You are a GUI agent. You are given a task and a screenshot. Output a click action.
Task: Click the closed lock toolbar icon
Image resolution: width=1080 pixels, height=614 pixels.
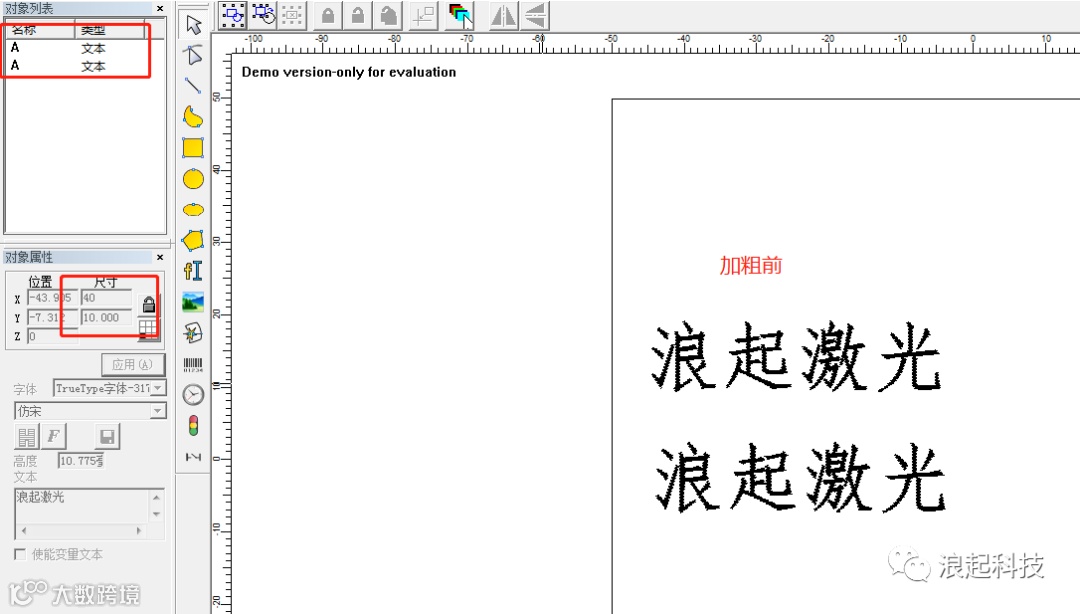tap(329, 15)
